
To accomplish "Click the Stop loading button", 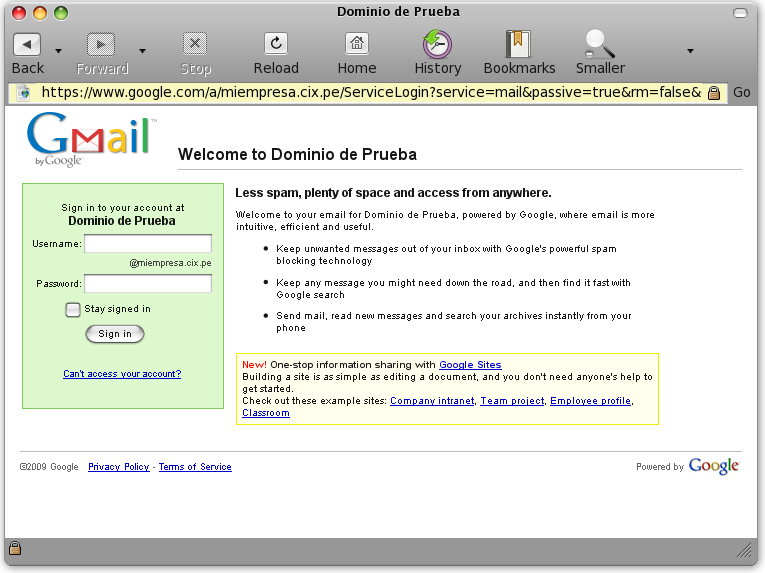I will point(195,44).
